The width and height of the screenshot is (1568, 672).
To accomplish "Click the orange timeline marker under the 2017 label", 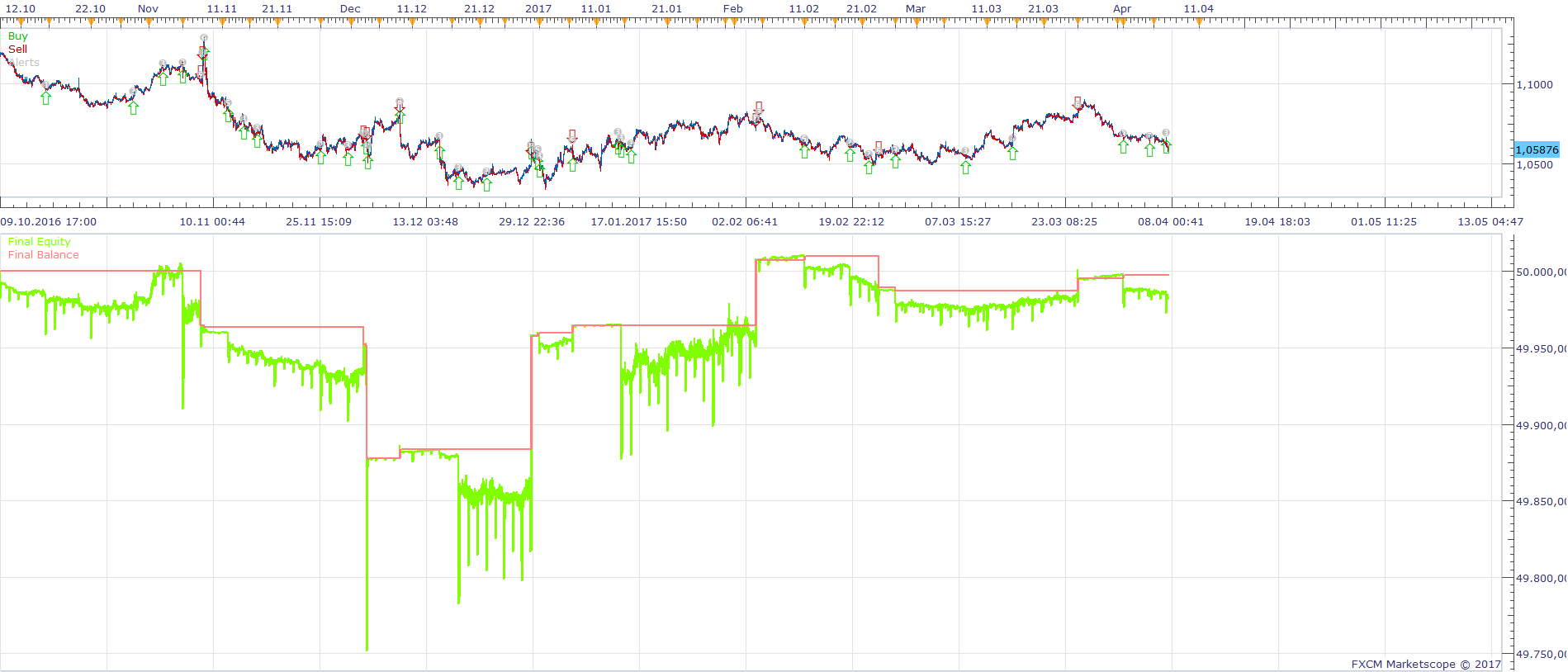I will (538, 22).
